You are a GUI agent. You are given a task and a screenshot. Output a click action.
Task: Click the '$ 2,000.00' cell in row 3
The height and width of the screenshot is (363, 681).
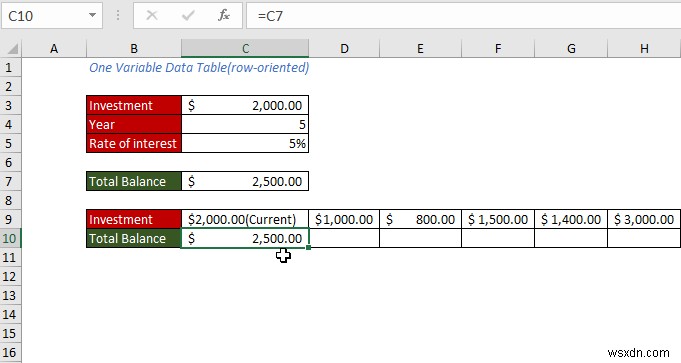coord(245,106)
